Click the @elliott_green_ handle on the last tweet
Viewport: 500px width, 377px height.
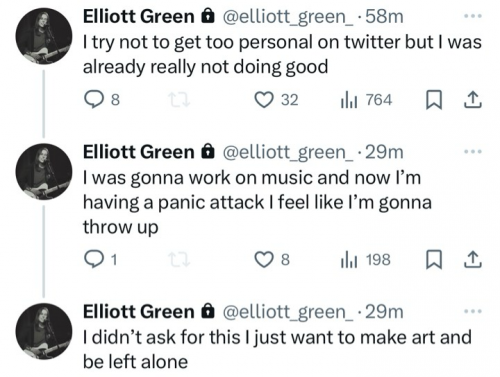tap(288, 312)
